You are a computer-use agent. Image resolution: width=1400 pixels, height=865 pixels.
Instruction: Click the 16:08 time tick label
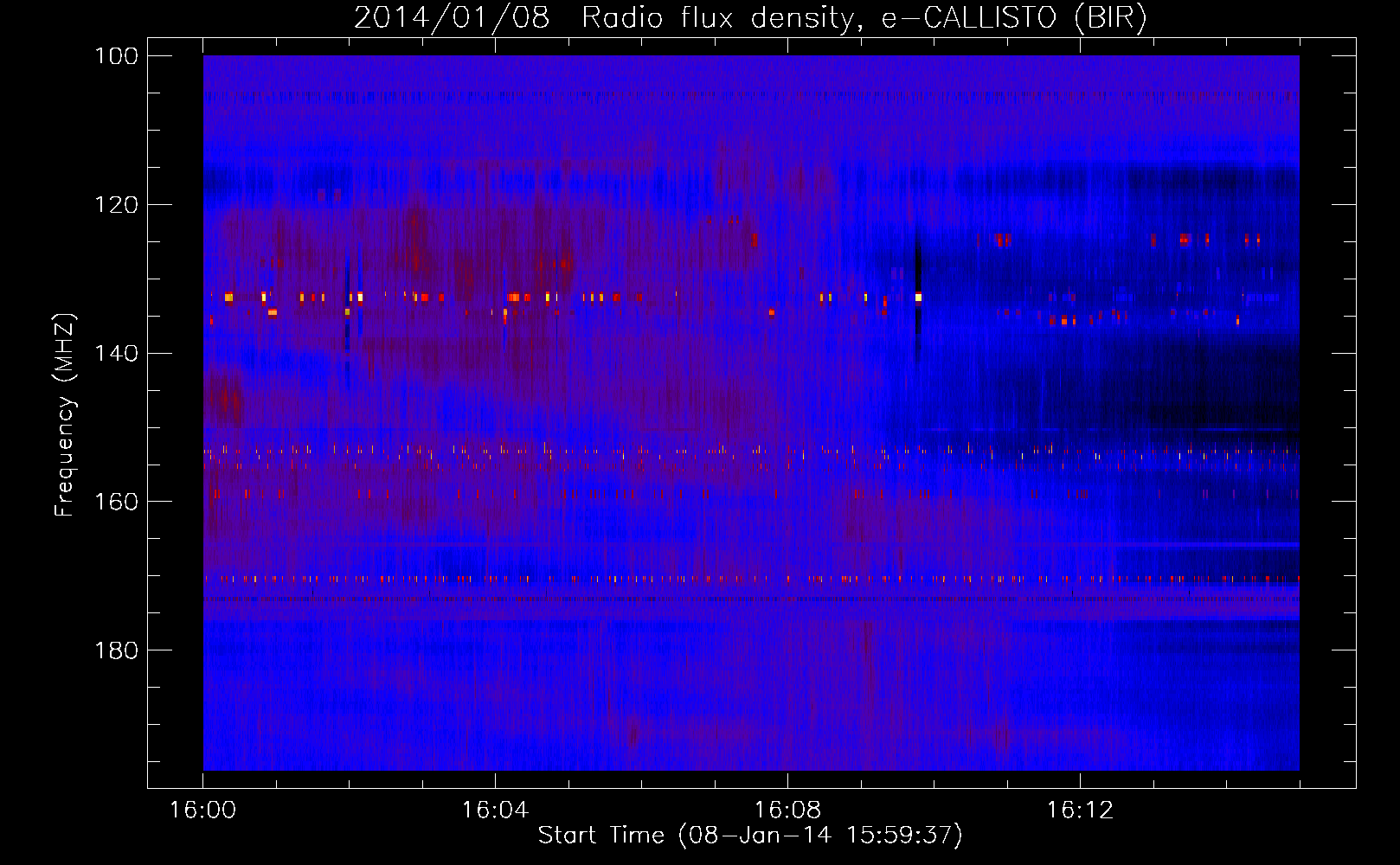[x=787, y=811]
